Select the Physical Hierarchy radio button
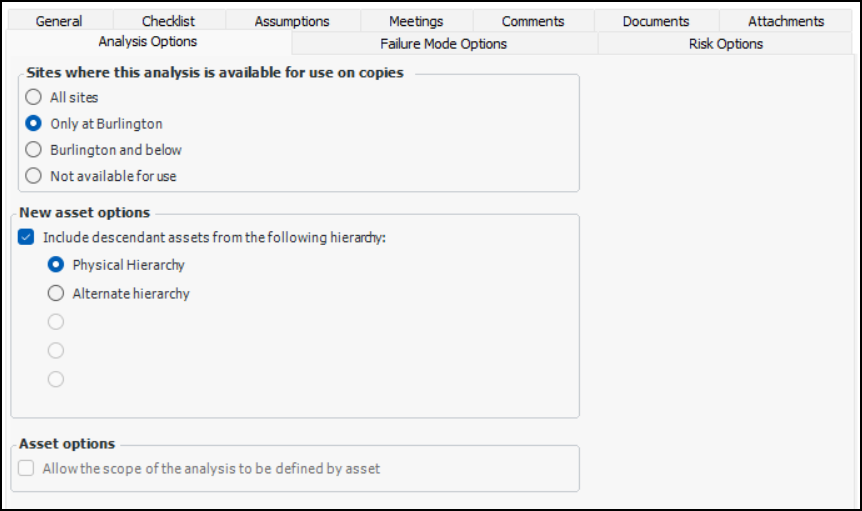 (57, 265)
